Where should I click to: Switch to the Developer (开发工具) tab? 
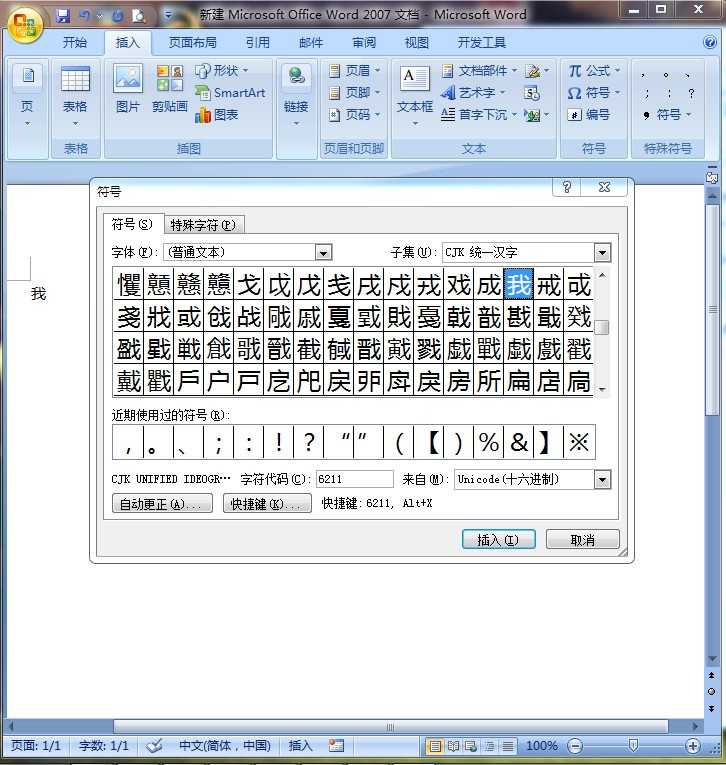click(482, 42)
